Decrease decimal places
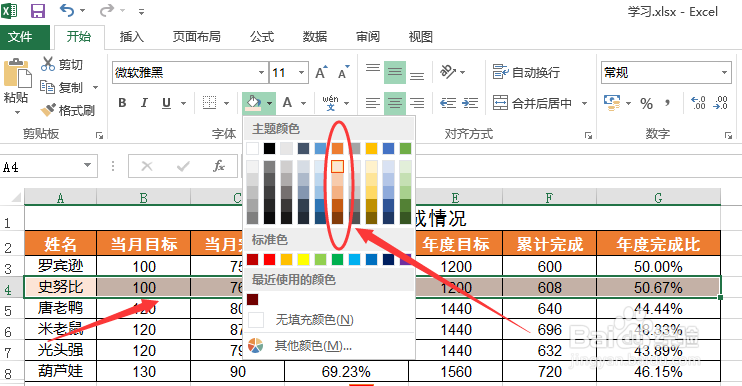The image size is (742, 386). (x=721, y=103)
